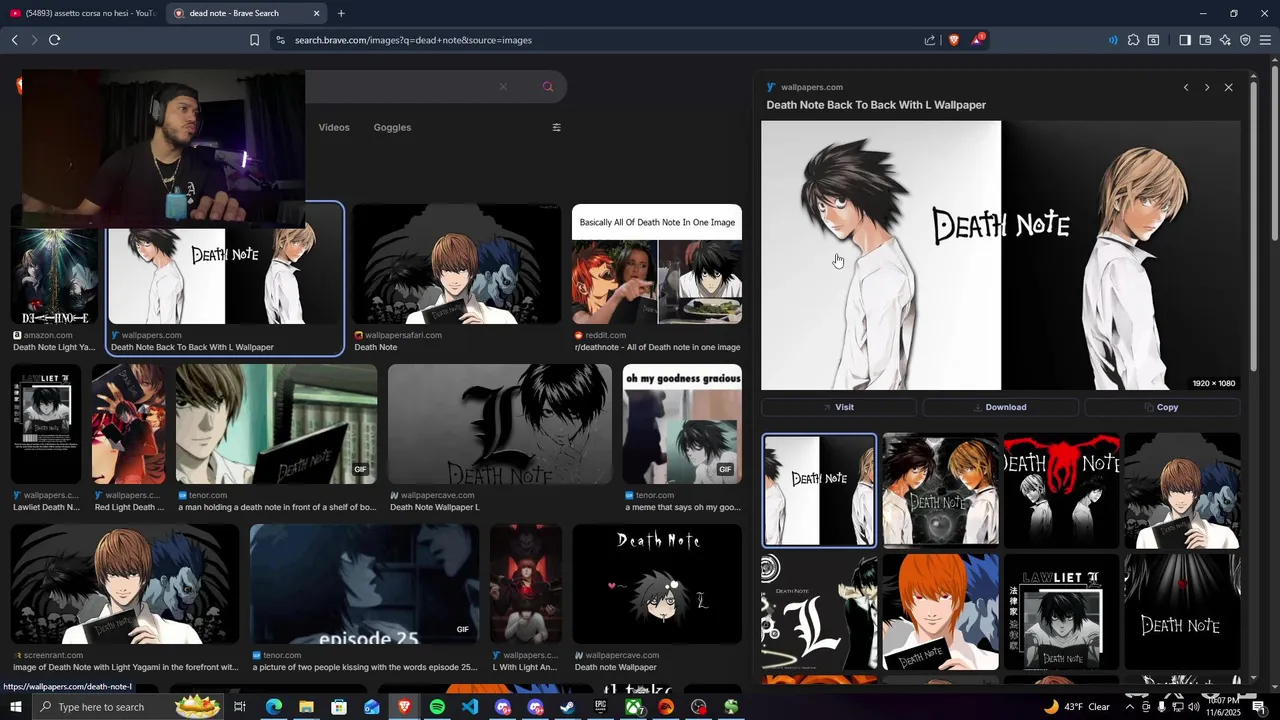Bookmark this page with the bookmark icon
The width and height of the screenshot is (1280, 720).
254,40
